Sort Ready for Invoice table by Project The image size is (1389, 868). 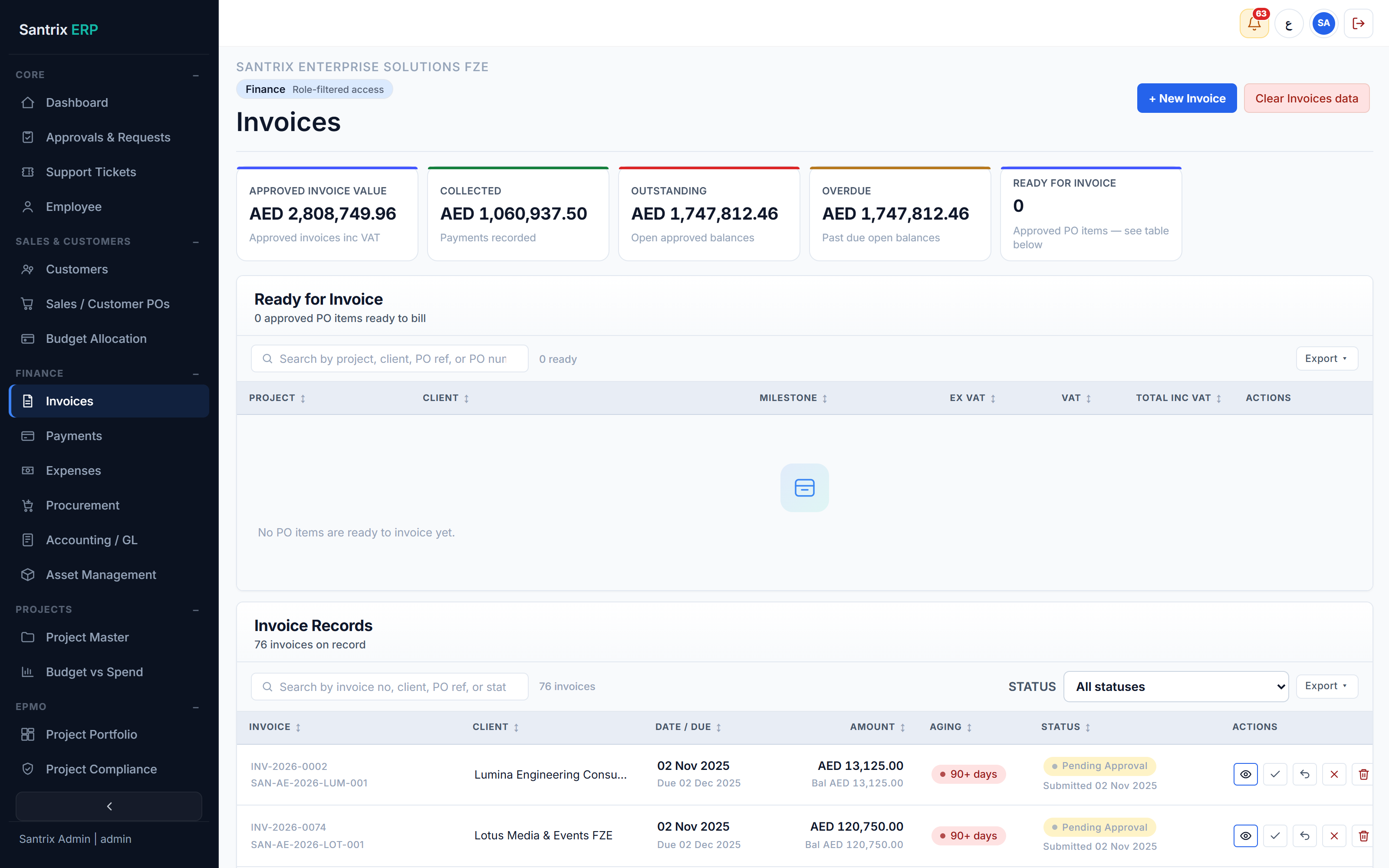tap(277, 398)
